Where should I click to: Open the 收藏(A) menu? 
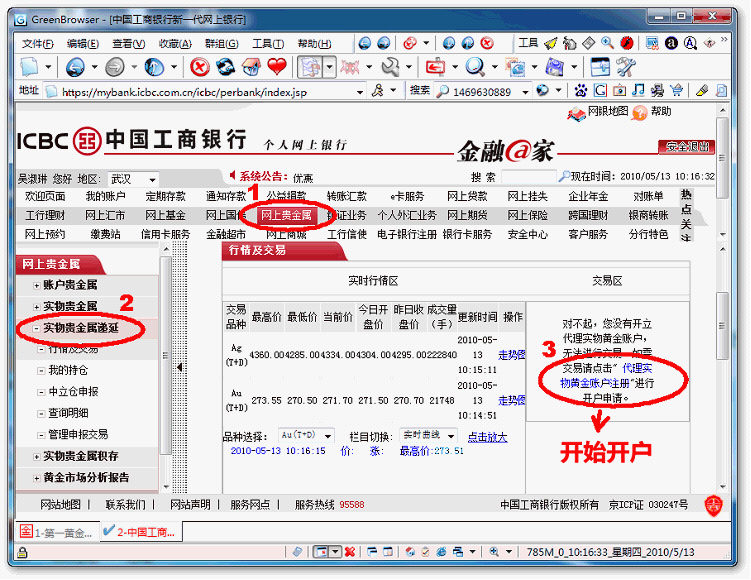(175, 44)
